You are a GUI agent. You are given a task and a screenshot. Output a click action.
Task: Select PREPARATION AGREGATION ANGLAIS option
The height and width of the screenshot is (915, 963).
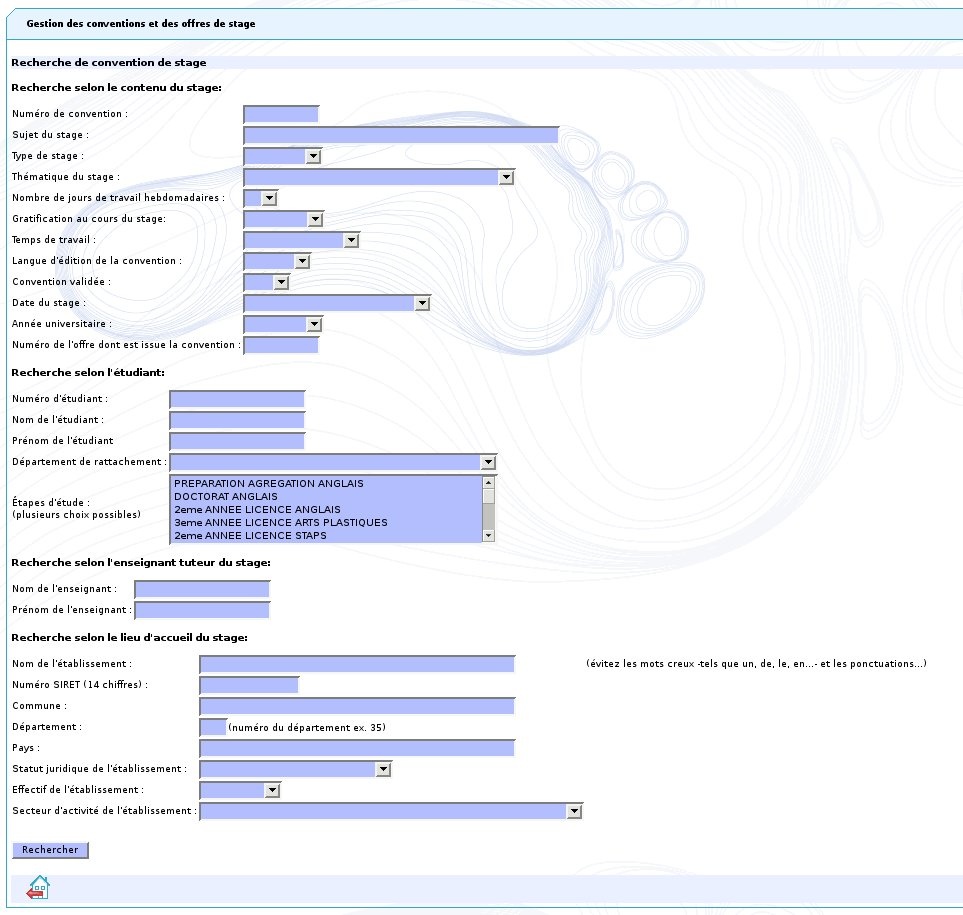(x=268, y=484)
